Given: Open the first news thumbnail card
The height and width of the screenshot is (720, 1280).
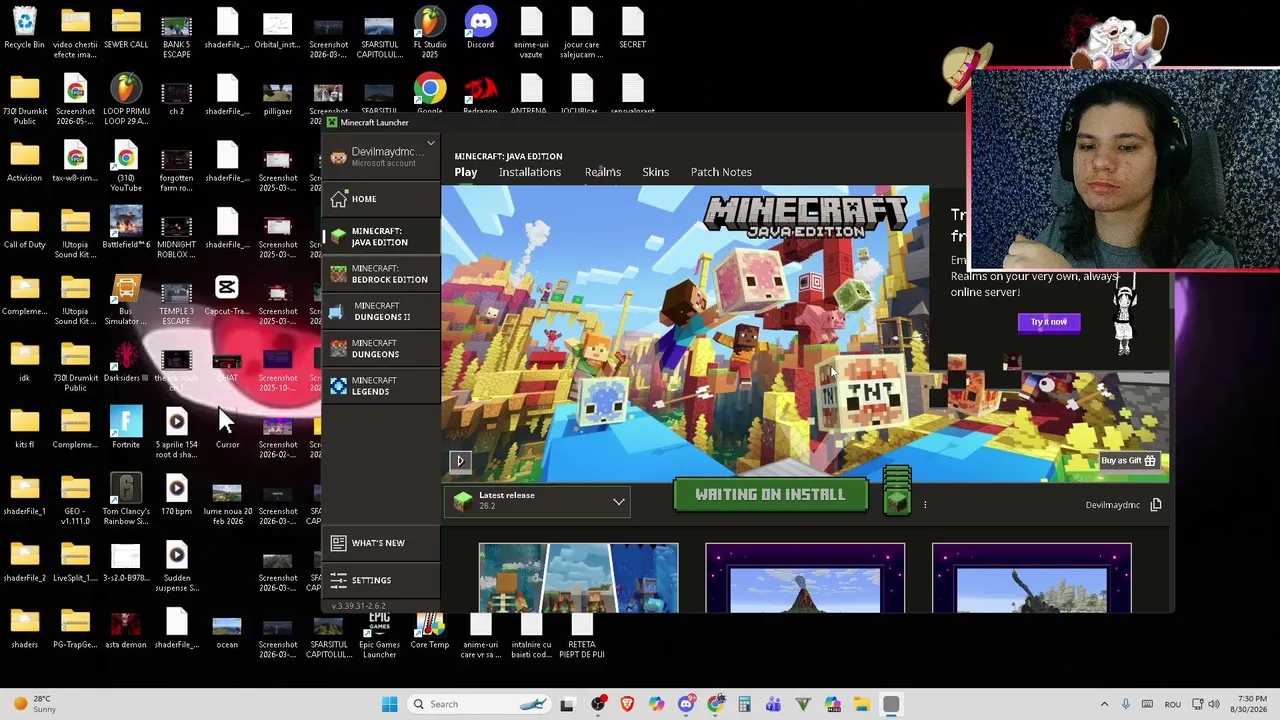Looking at the screenshot, I should click(x=578, y=578).
